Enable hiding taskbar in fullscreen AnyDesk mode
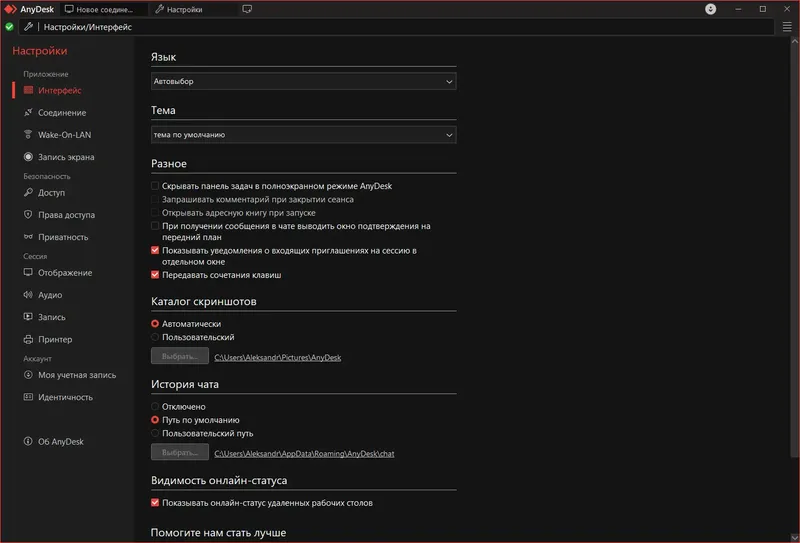 click(x=155, y=186)
